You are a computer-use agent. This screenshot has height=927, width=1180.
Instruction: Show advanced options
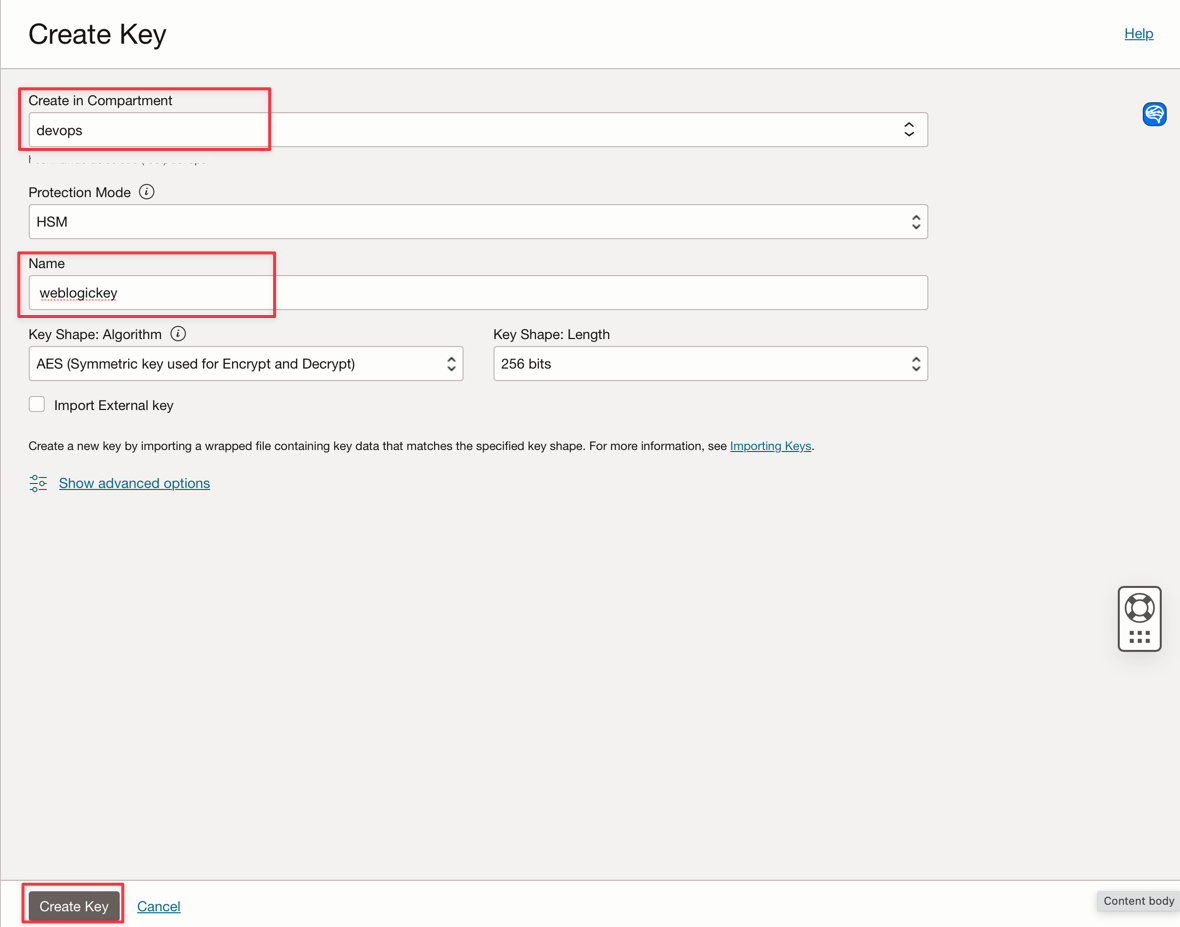click(134, 483)
